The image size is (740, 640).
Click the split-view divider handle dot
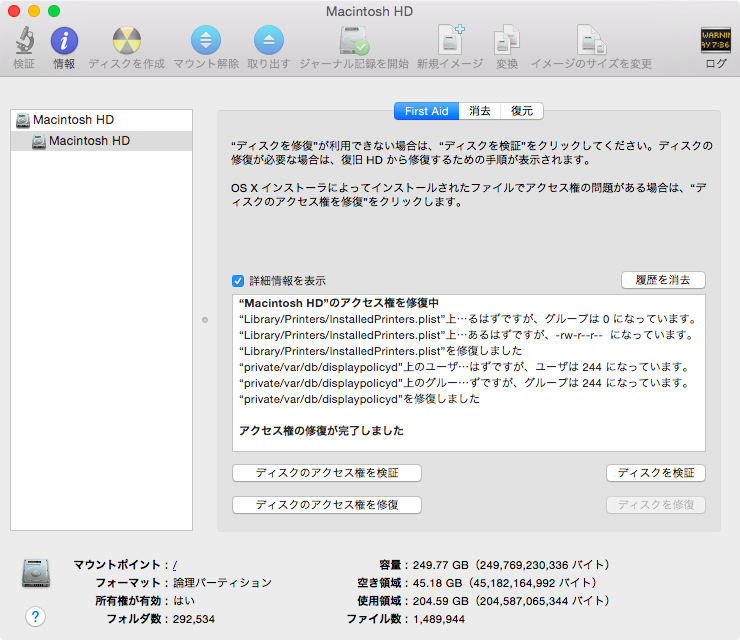click(x=205, y=320)
